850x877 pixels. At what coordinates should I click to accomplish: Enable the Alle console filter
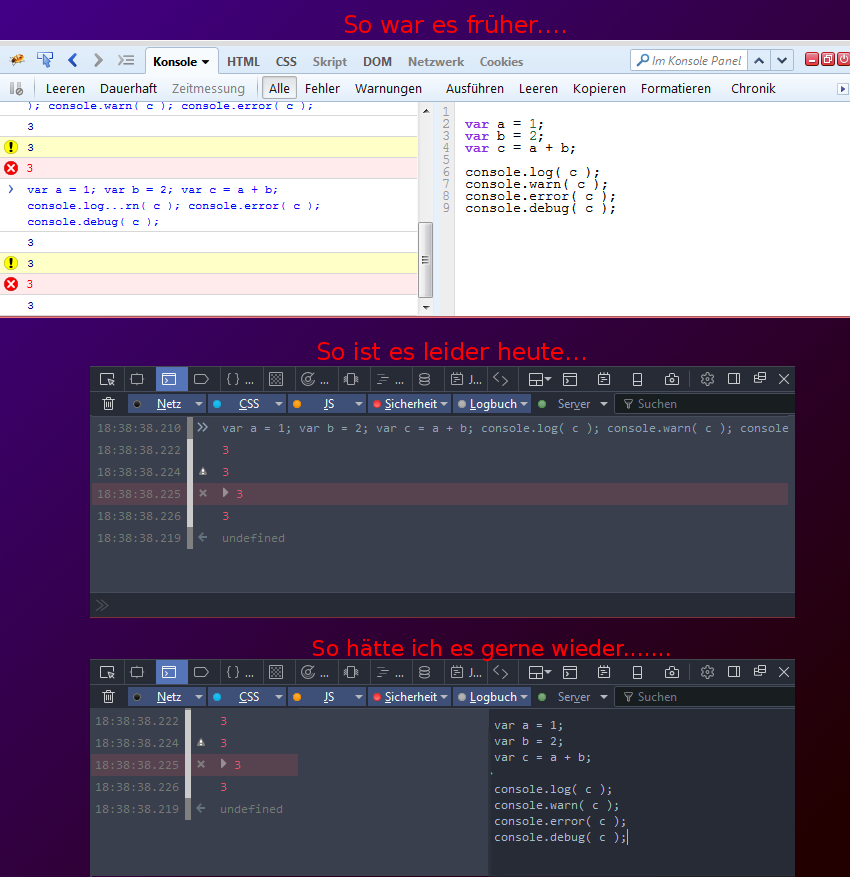click(279, 88)
